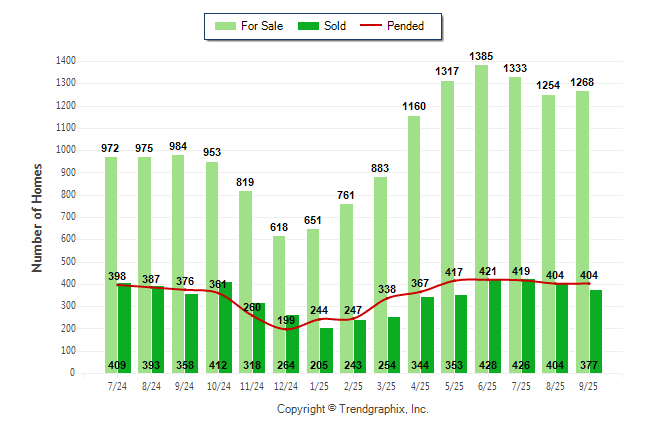The width and height of the screenshot is (646, 434).
Task: Click the Number of Homes axis title
Action: point(38,217)
